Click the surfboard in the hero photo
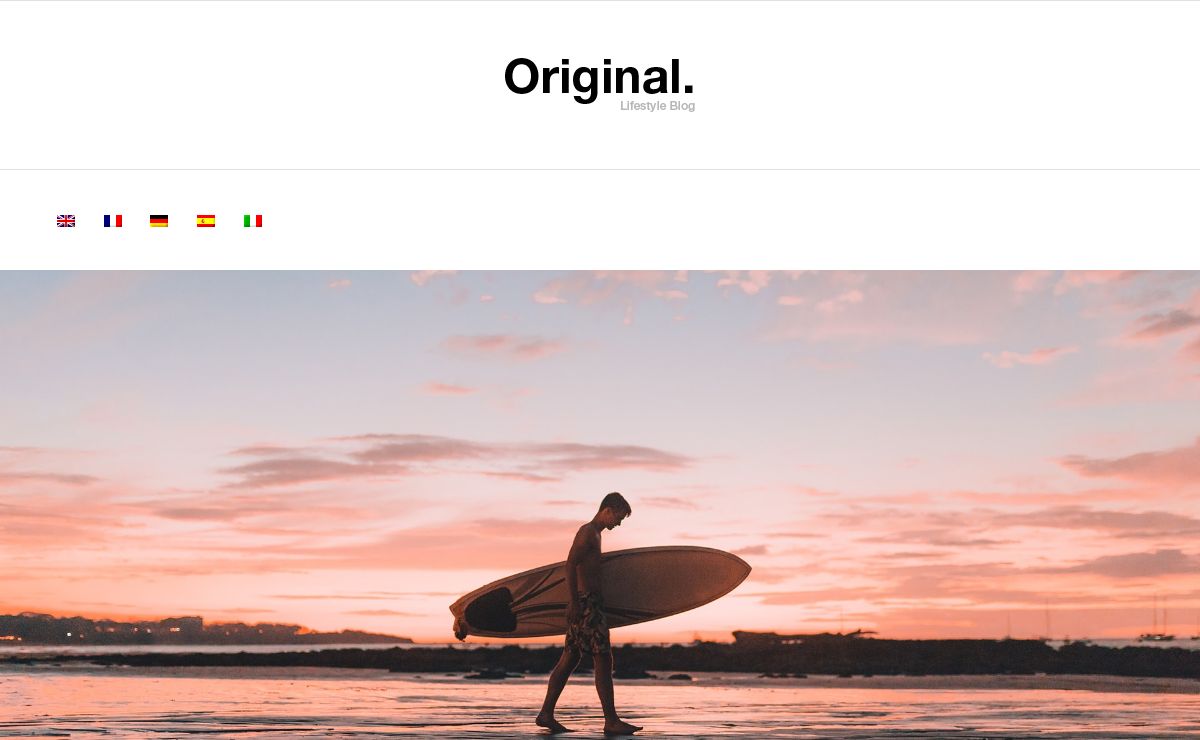Screen dimensions: 1200x740 (x=600, y=592)
